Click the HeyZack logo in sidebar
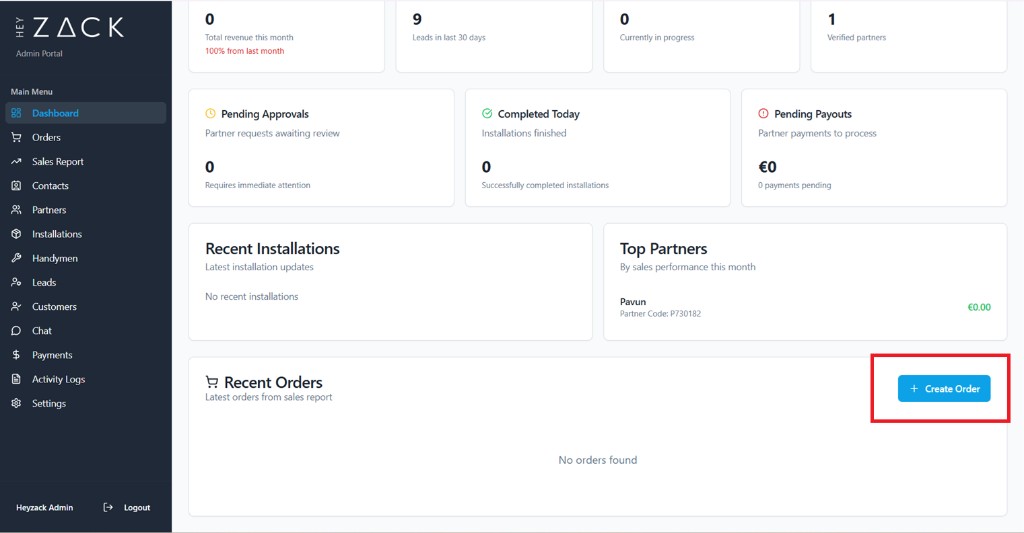 click(69, 27)
